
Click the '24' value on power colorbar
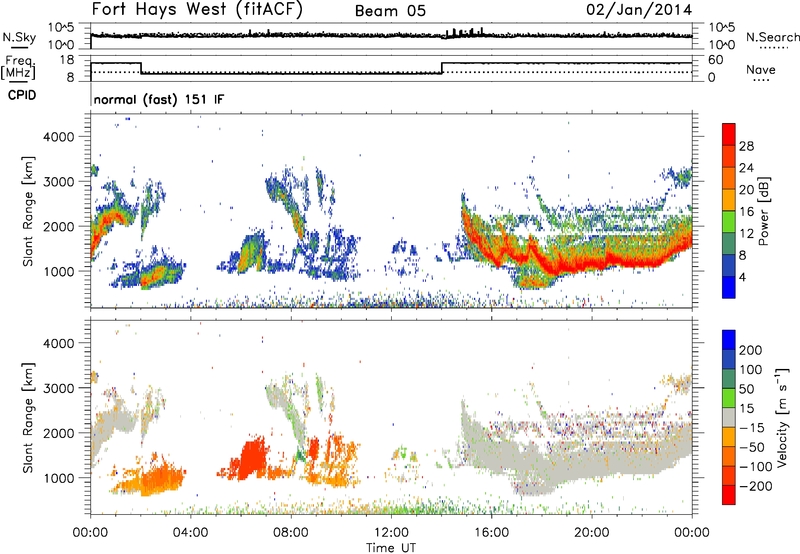pyautogui.click(x=746, y=168)
